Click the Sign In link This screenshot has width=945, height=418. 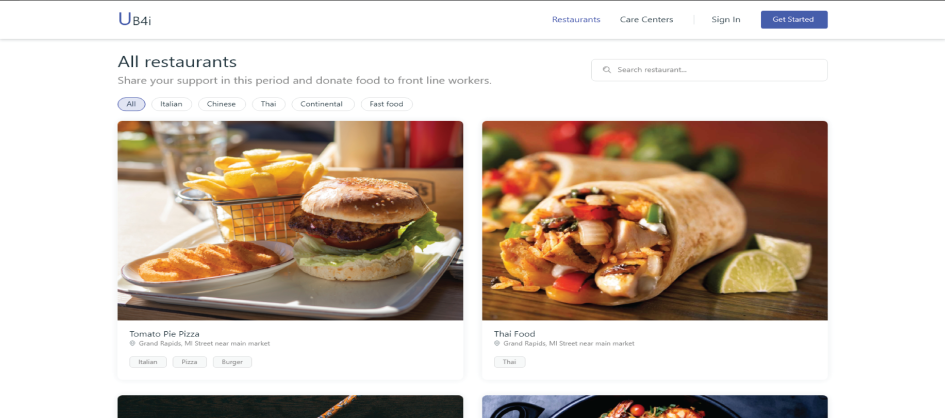[x=726, y=19]
